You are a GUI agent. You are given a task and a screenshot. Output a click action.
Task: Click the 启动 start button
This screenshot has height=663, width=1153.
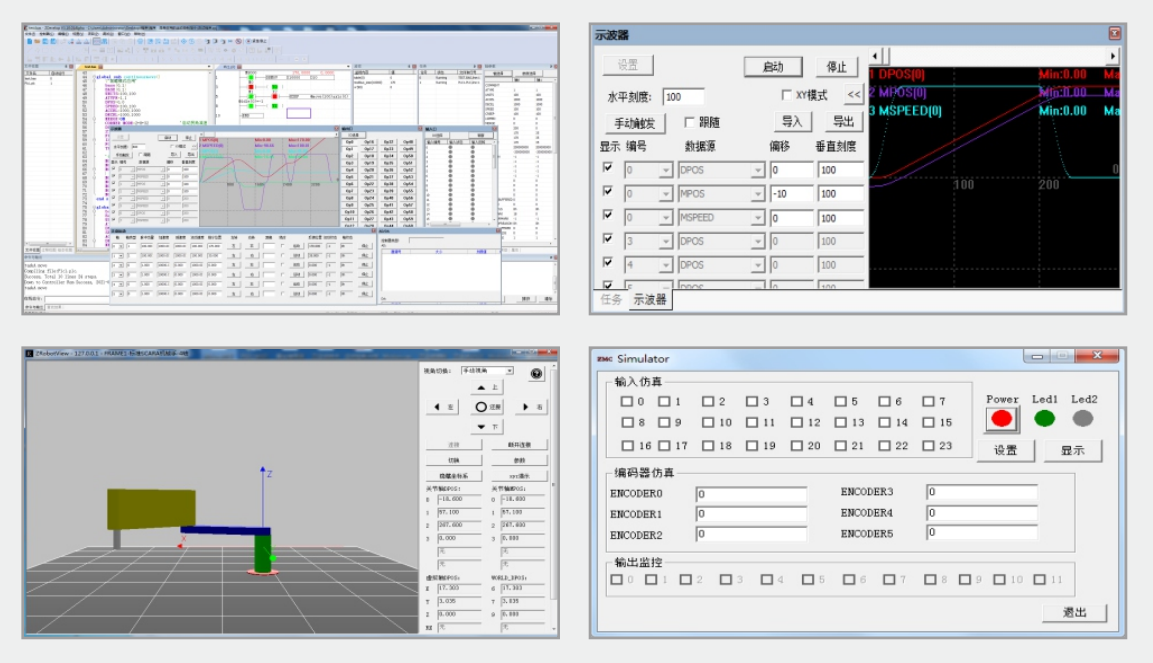pyautogui.click(x=773, y=67)
